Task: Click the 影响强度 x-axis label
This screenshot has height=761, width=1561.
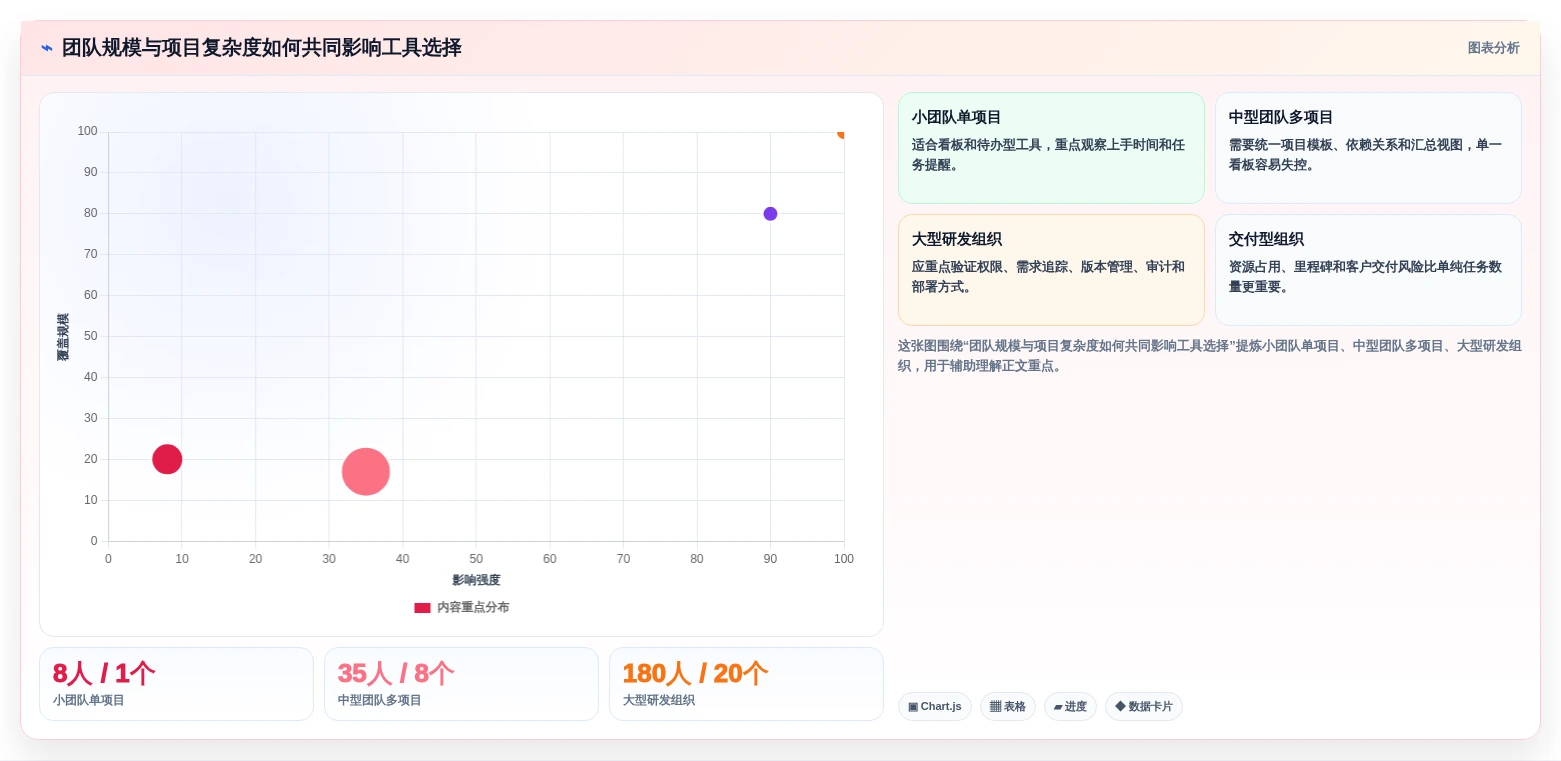Action: (476, 580)
